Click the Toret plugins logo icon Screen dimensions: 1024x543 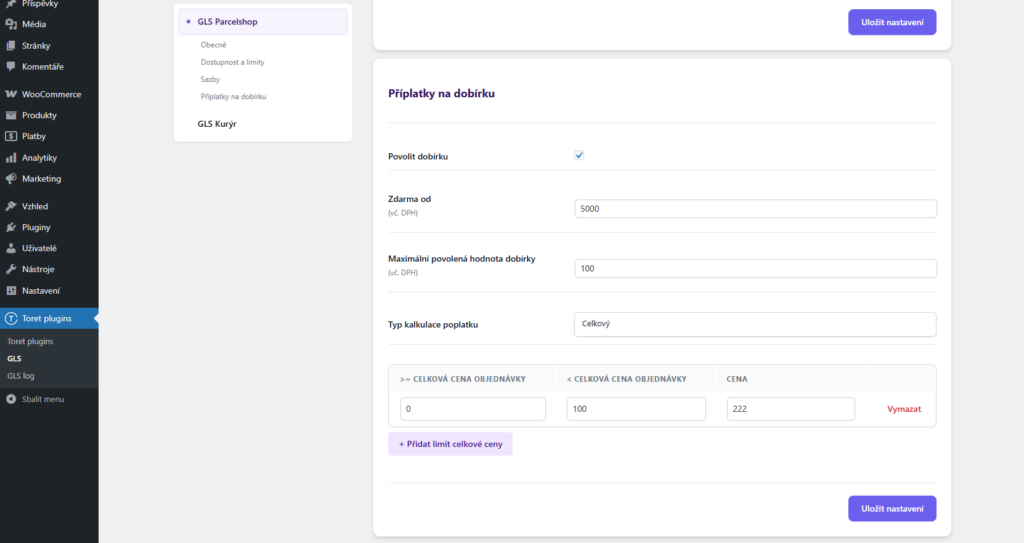(x=11, y=319)
